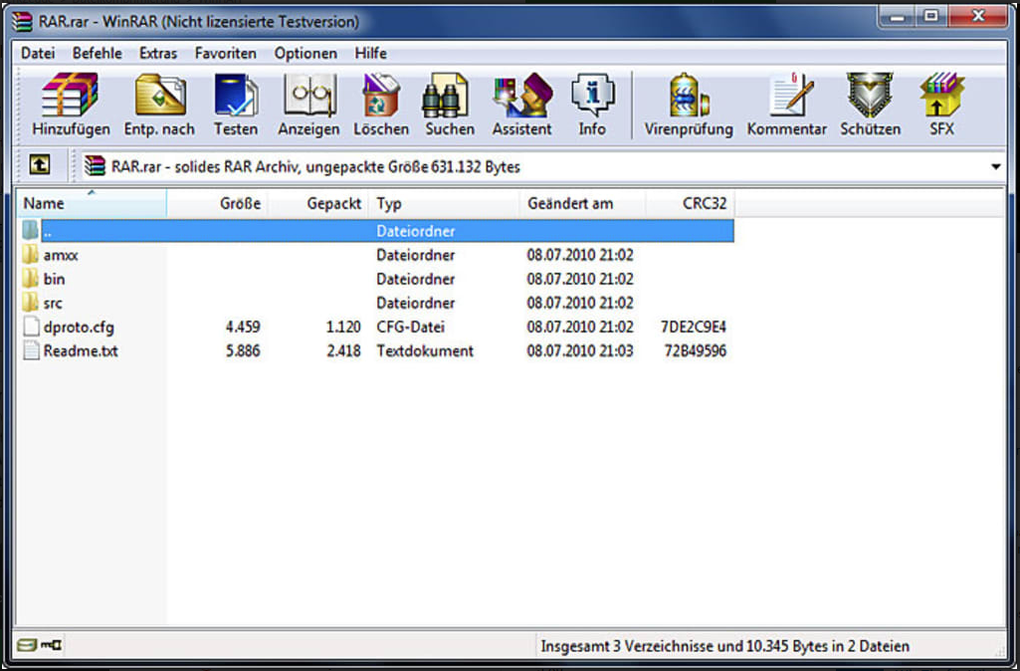Screen dimensions: 1020x671
Task: Click the Löschen delete icon
Action: pos(381,95)
